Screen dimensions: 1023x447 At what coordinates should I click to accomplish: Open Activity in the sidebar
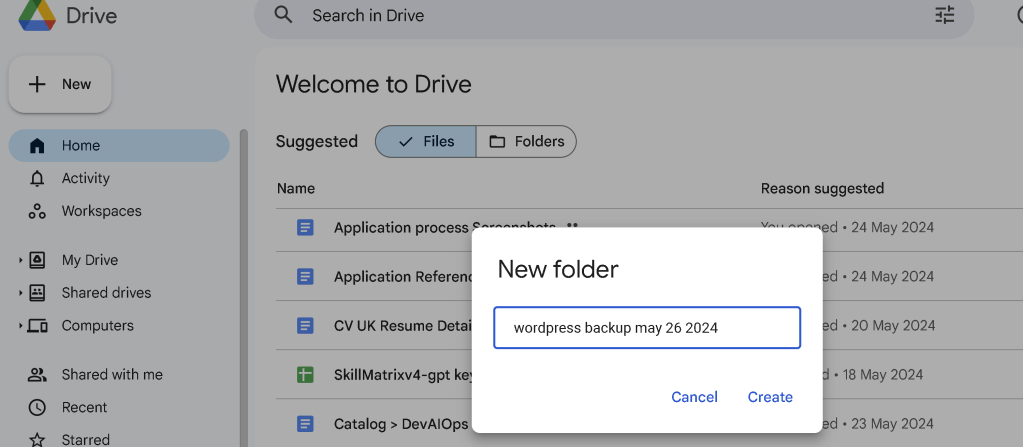click(85, 178)
